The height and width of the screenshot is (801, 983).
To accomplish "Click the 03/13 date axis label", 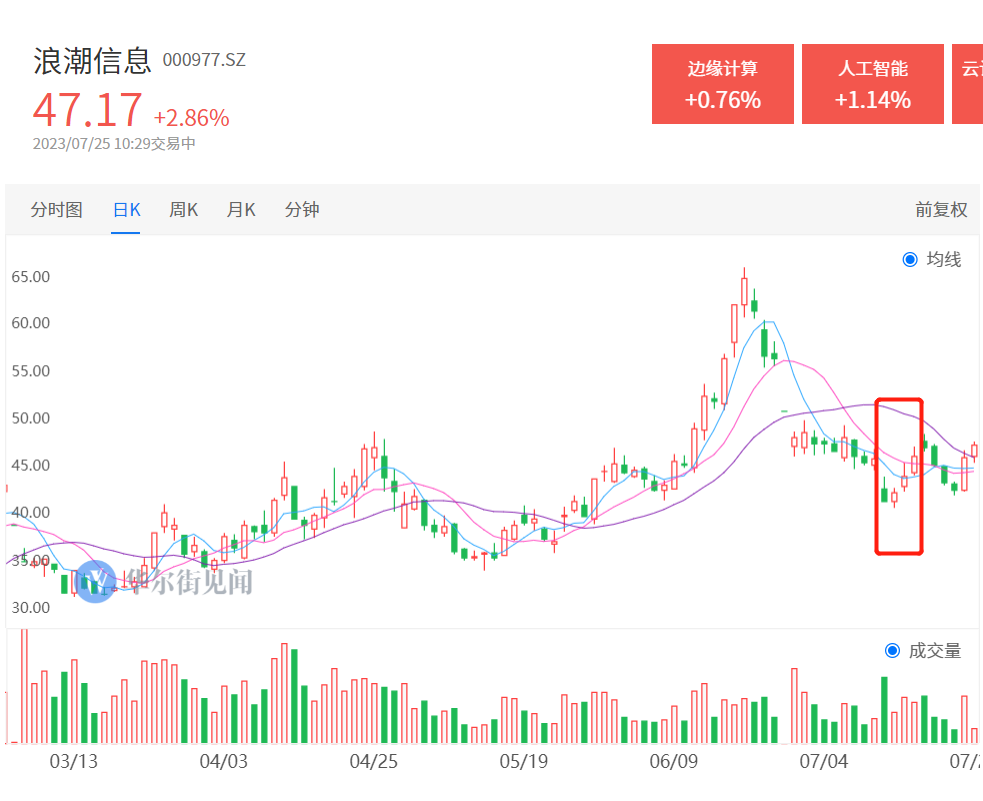I will coord(74,761).
